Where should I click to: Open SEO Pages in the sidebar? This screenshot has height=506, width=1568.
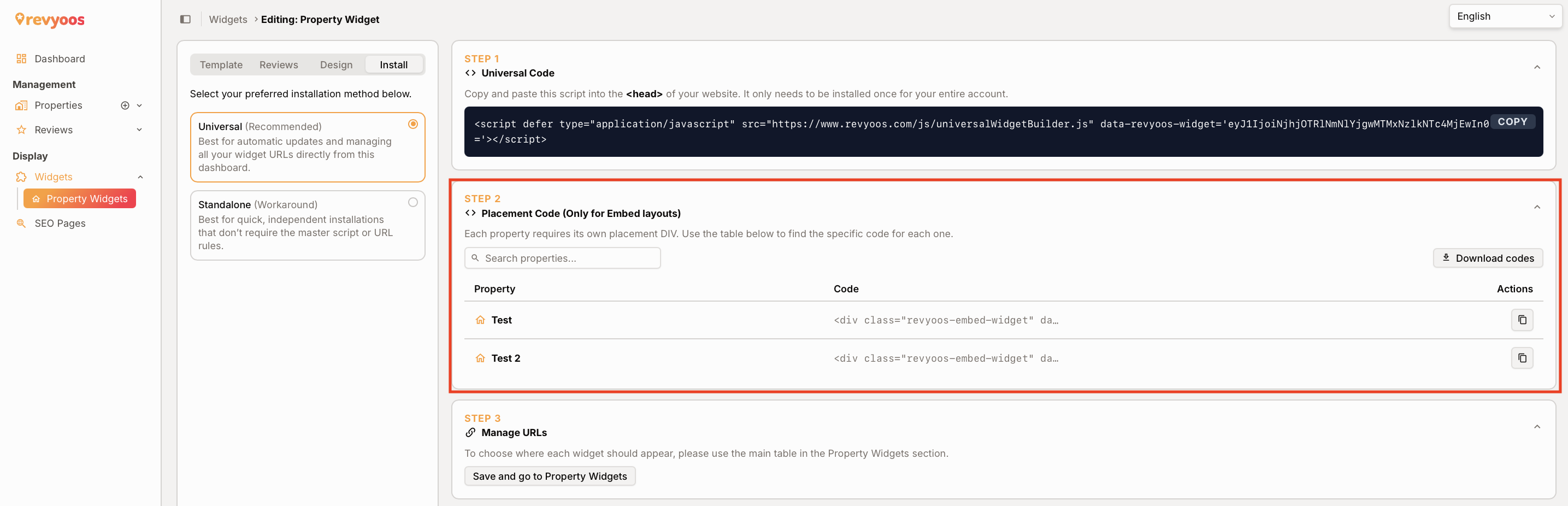click(x=60, y=223)
